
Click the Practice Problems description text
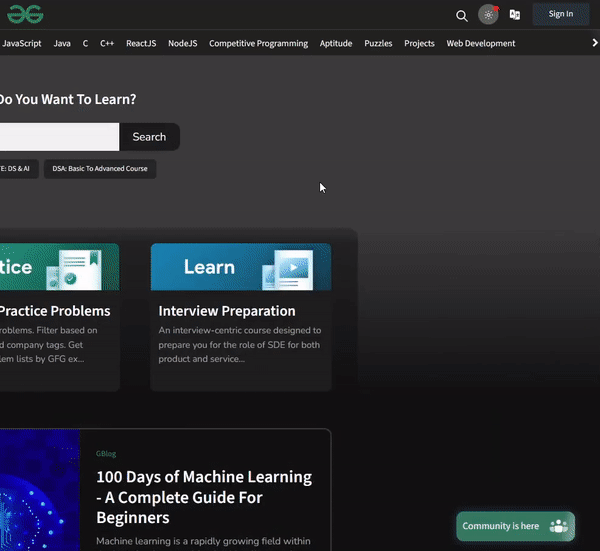coord(49,345)
